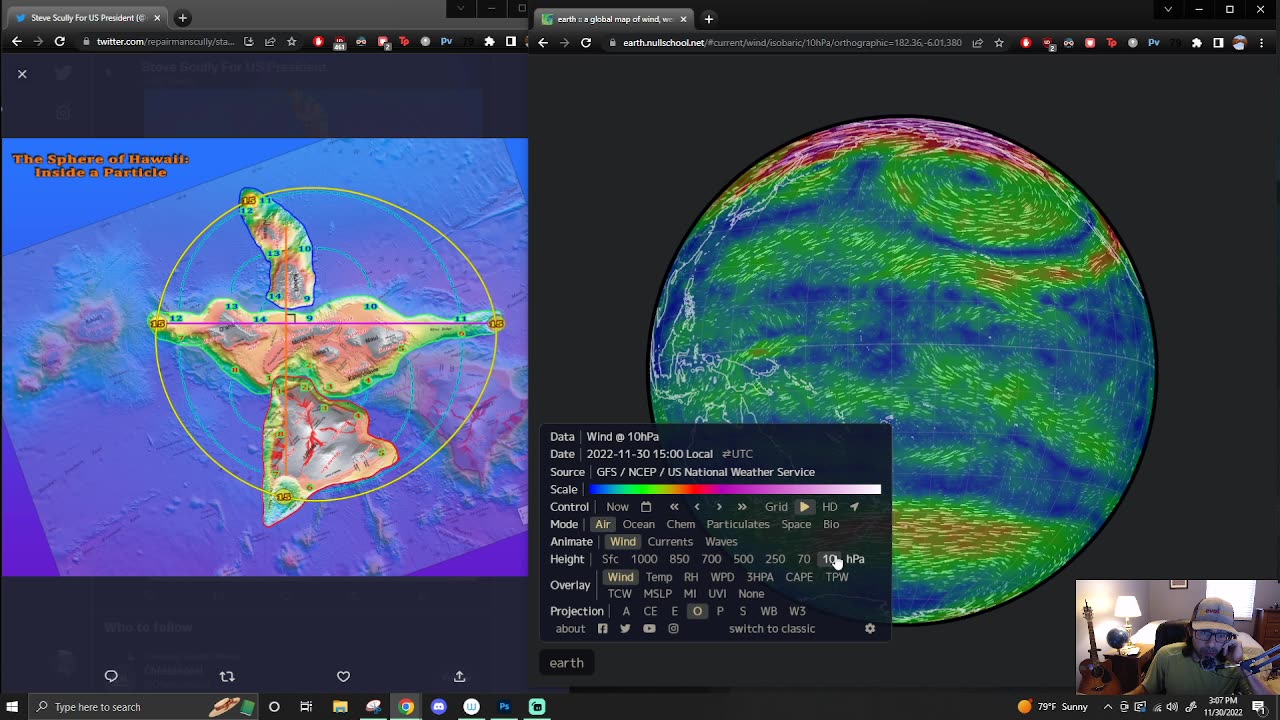Switch to the Steve Scully Twitter tab
This screenshot has height=720, width=1280.
click(85, 18)
